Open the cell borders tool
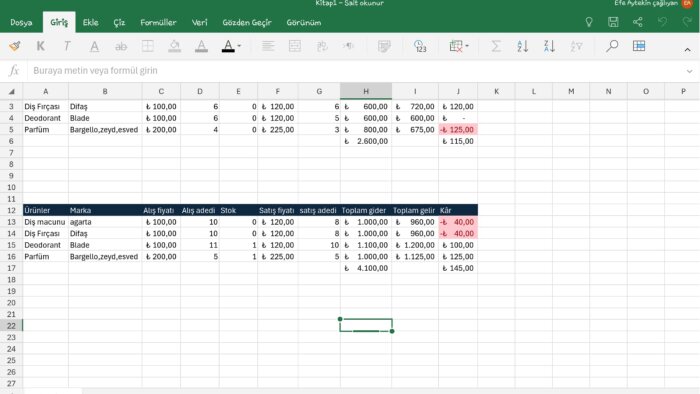This screenshot has height=394, width=700. coord(148,46)
